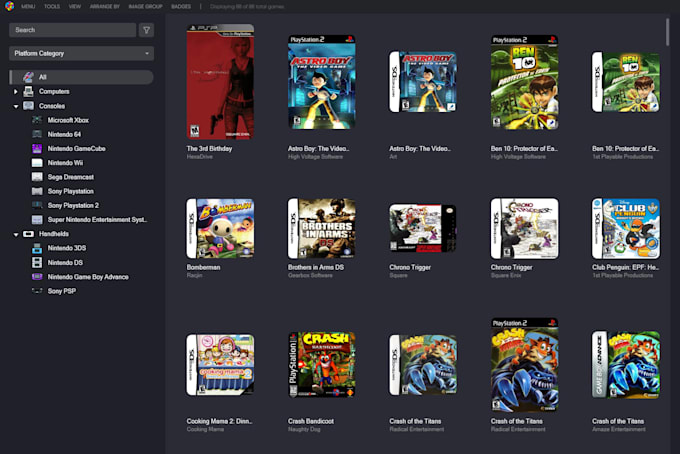Screen dimensions: 680x454
Task: Select Brothers in Arms DS cover
Action: pyautogui.click(x=322, y=229)
